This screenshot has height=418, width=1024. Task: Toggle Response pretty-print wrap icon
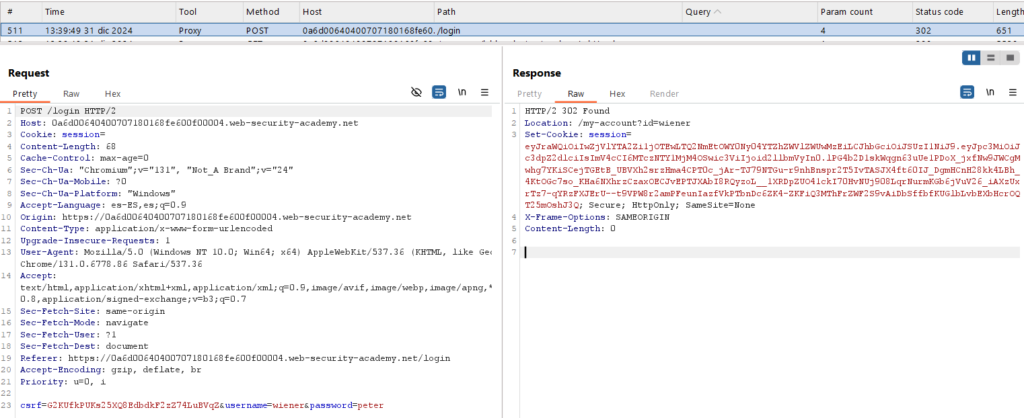pos(967,93)
